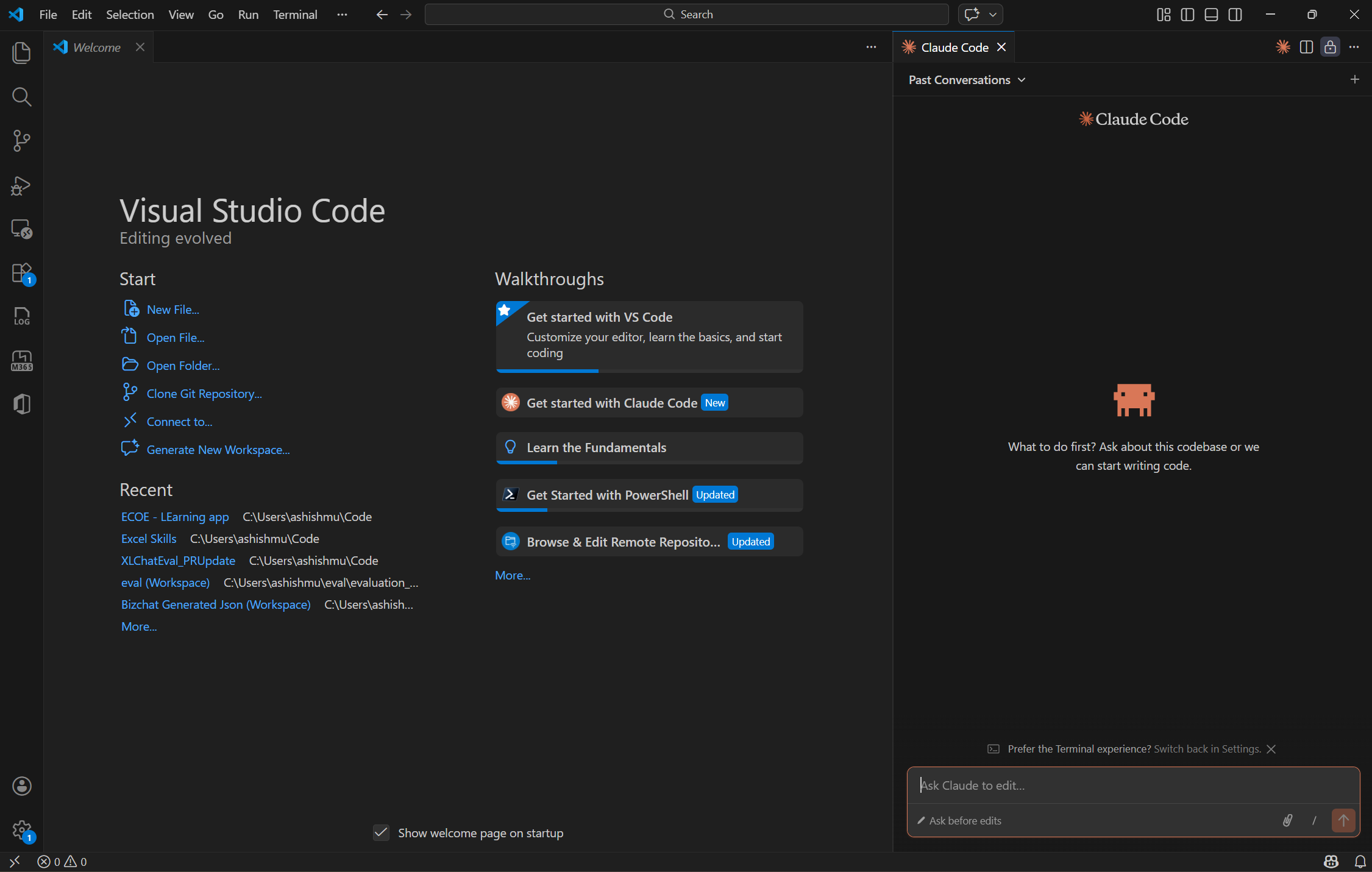
Task: Open recent ECOE - LEarning app folder
Action: tap(175, 517)
